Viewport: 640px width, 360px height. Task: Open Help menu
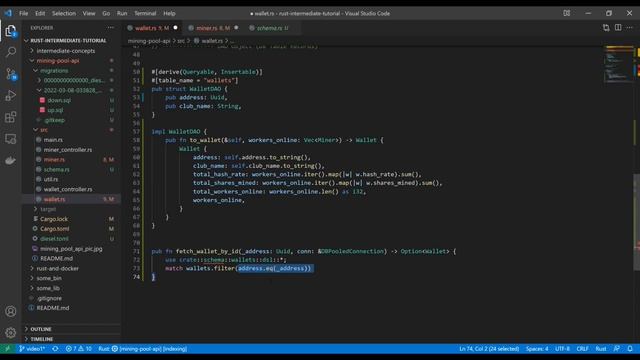click(169, 13)
